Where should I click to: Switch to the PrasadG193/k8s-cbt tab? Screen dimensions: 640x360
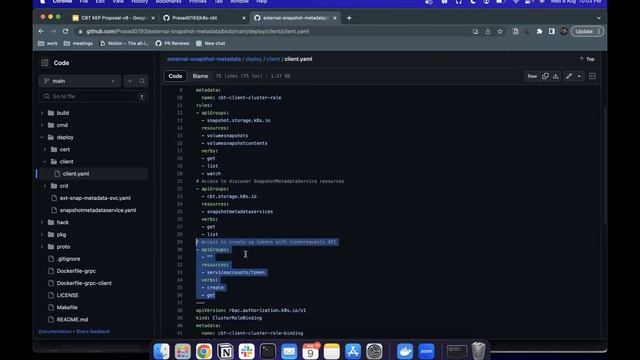coord(203,18)
